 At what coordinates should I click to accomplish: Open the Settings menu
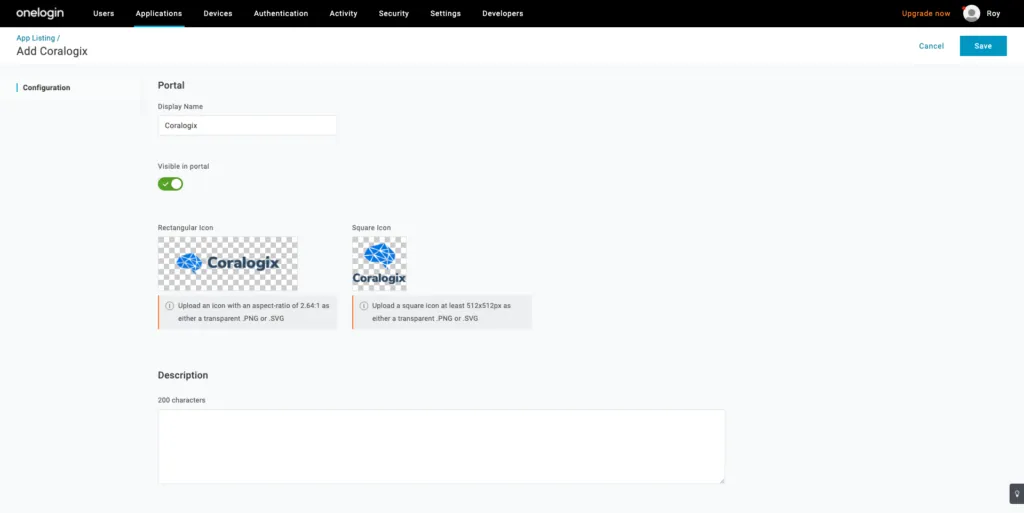[445, 13]
